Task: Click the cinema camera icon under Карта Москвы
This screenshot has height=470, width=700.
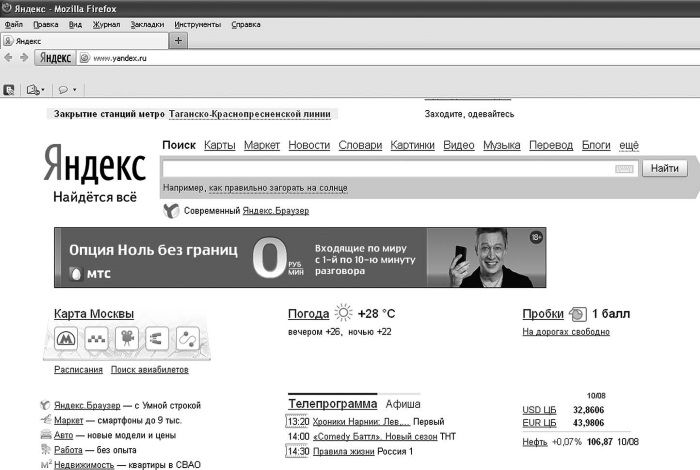Action: (128, 340)
